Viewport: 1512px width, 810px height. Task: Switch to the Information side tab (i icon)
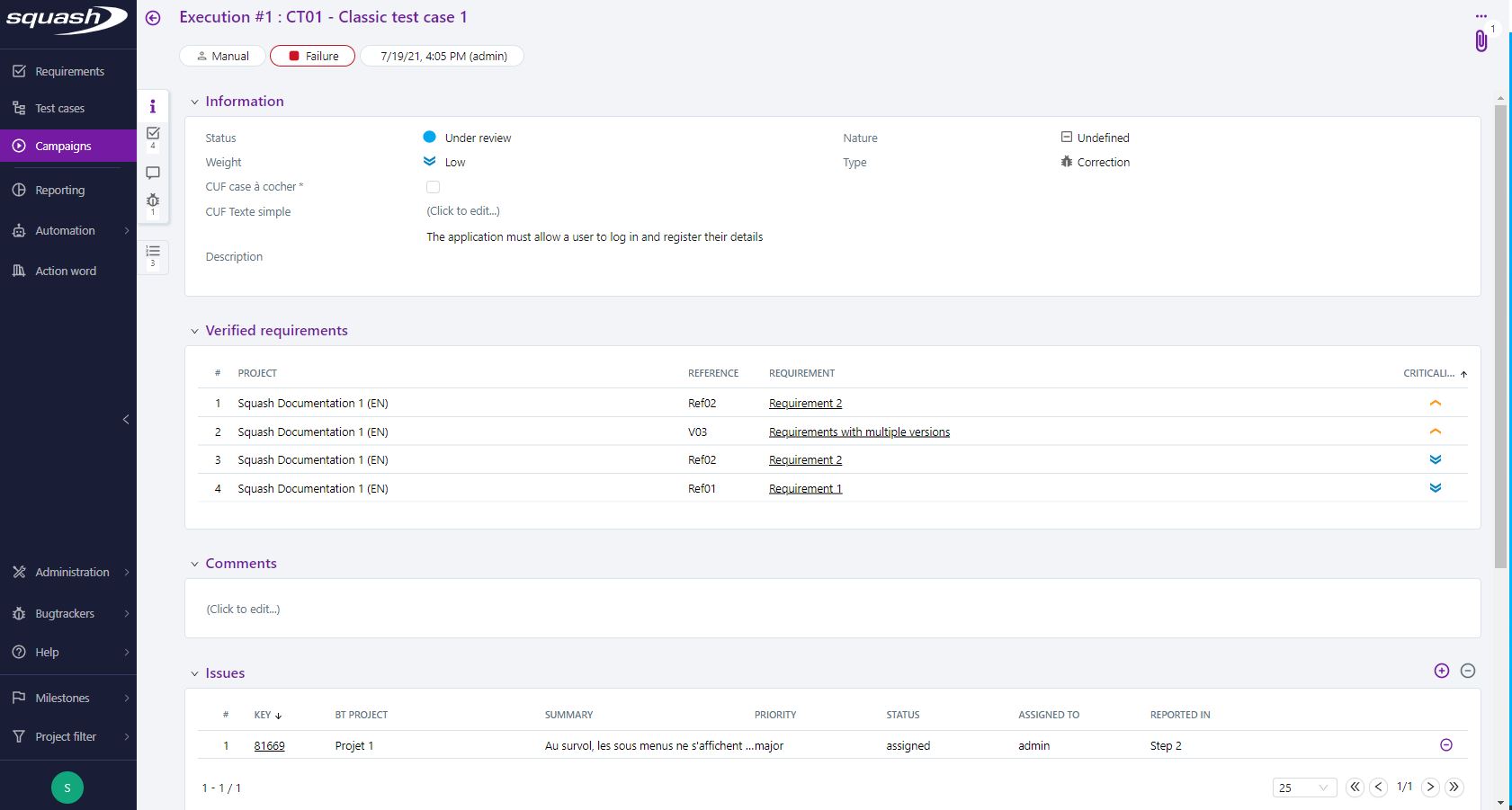coord(153,106)
